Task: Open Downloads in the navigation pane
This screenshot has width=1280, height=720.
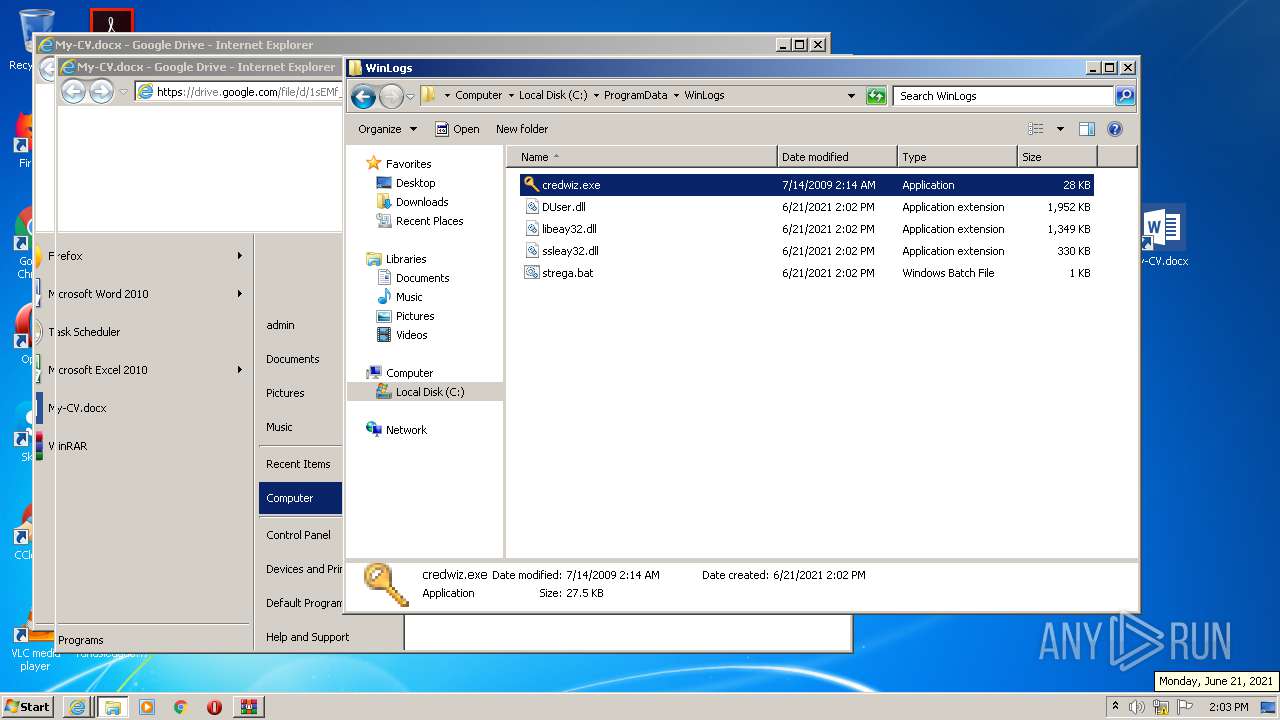Action: point(421,202)
